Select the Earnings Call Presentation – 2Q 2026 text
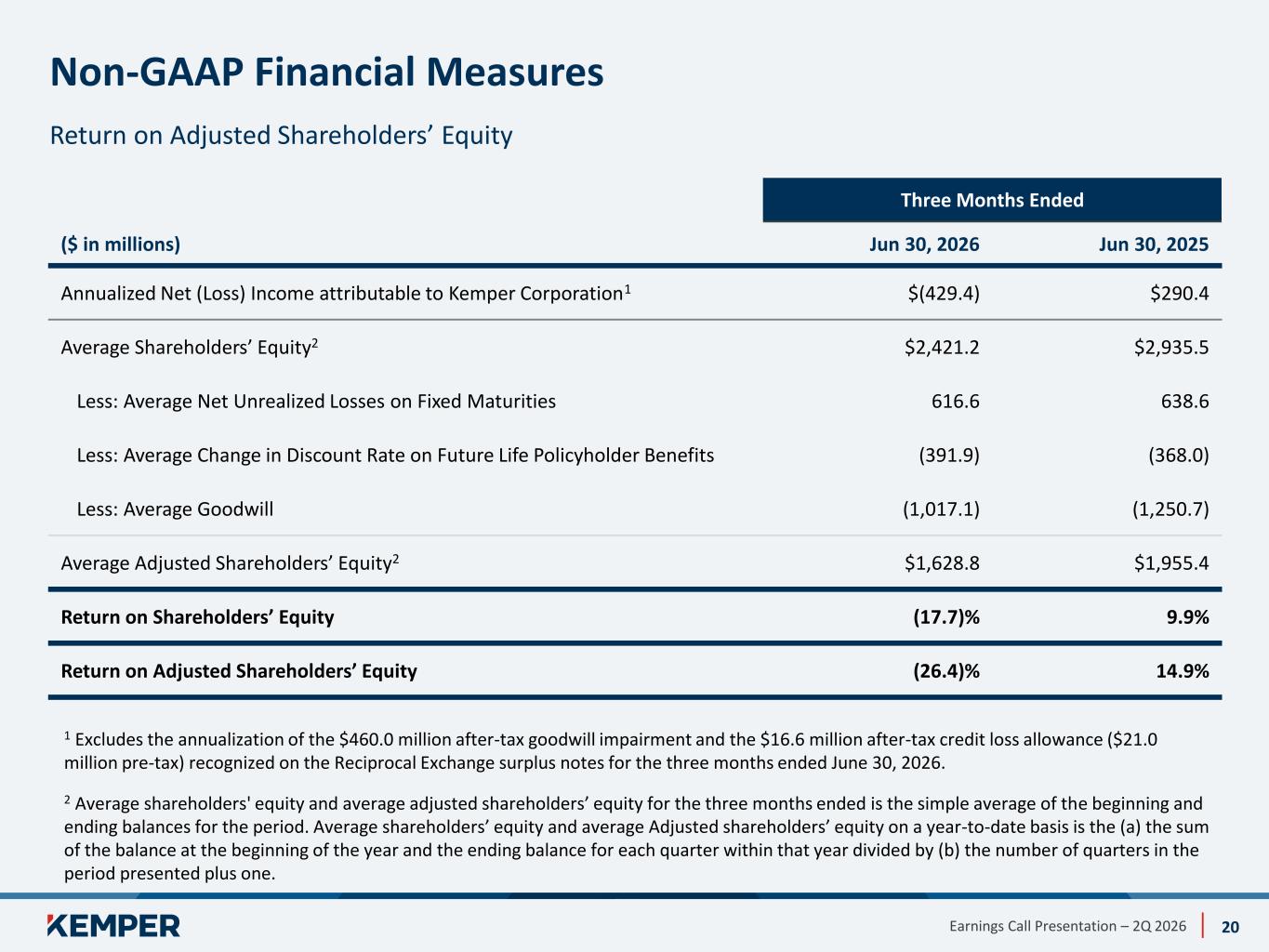 (x=1067, y=926)
